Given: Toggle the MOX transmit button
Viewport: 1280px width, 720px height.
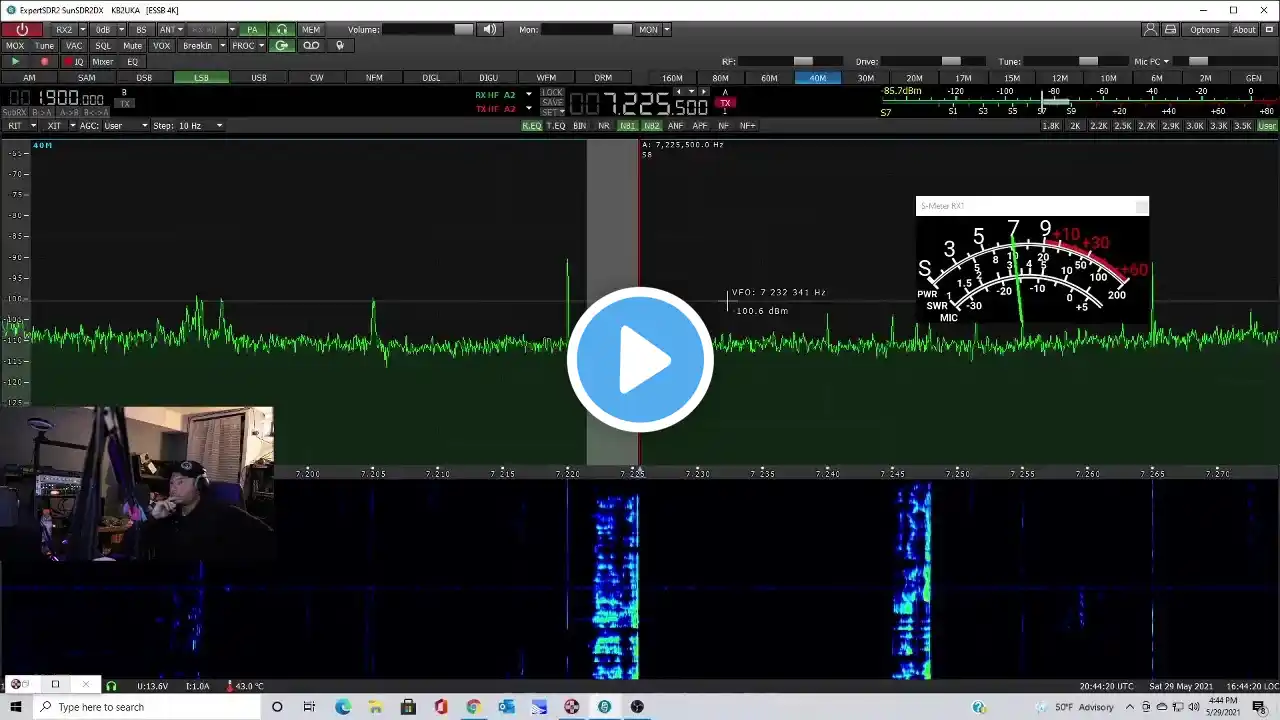Looking at the screenshot, I should pos(15,46).
